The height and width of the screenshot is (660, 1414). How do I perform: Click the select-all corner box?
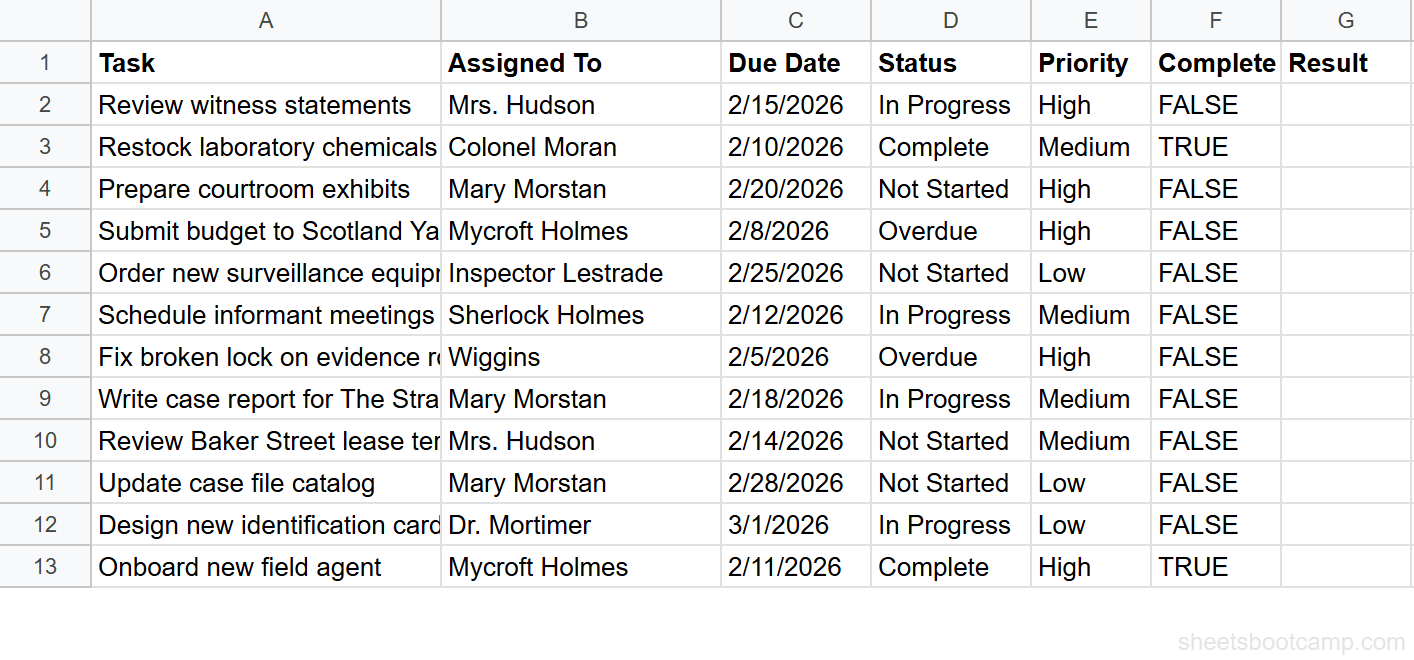point(45,20)
